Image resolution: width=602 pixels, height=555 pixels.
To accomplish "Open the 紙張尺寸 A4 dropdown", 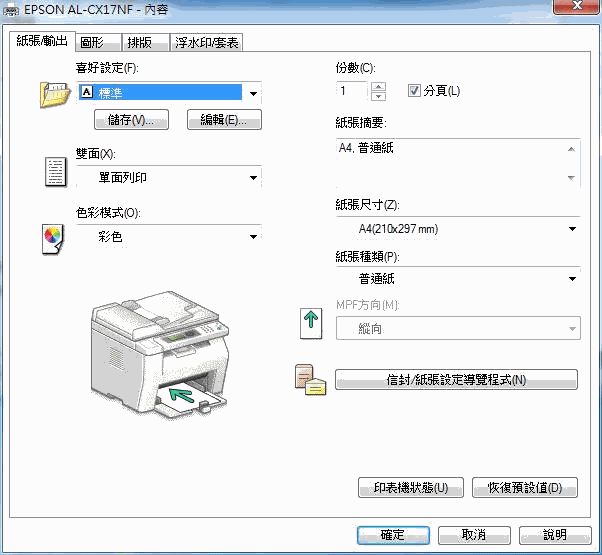I will click(458, 229).
